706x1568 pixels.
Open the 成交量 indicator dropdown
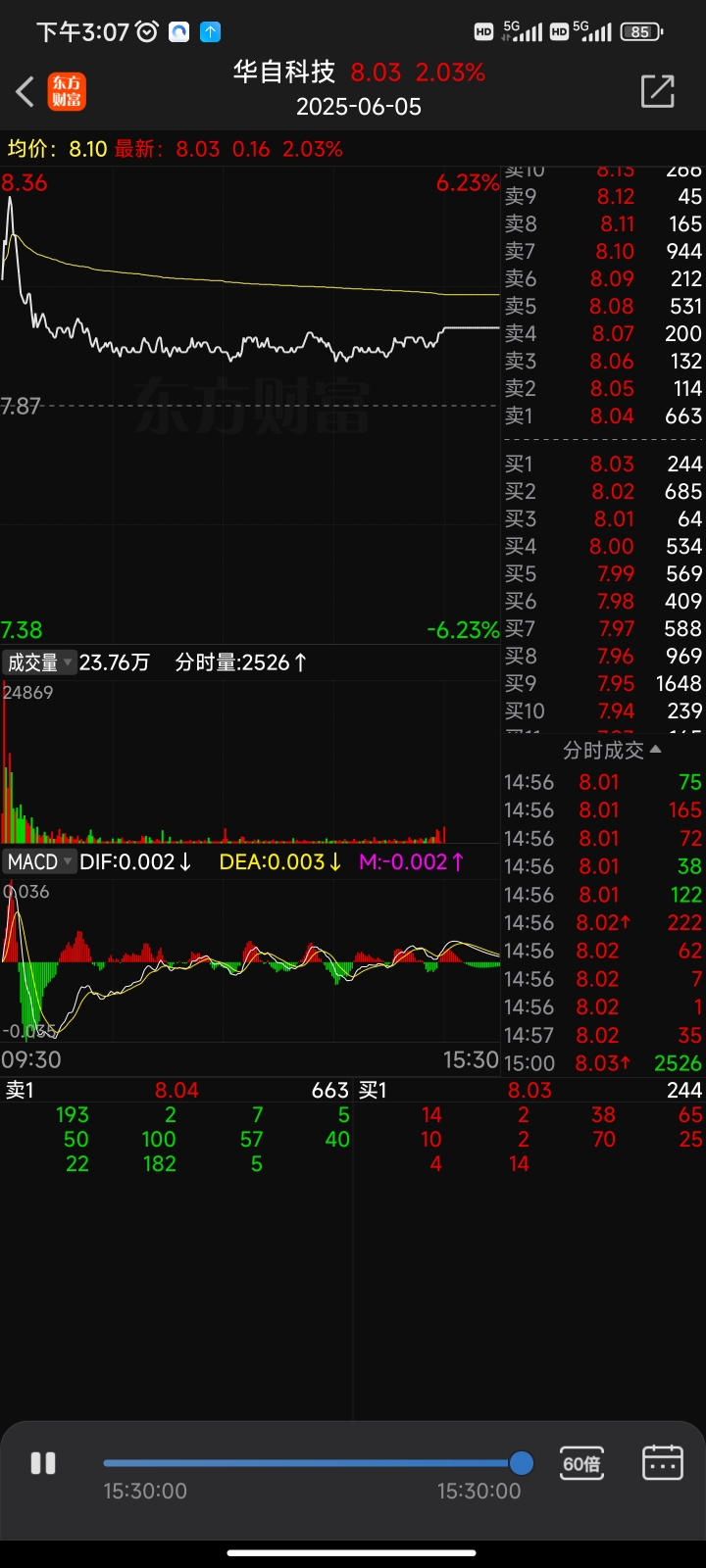(39, 662)
